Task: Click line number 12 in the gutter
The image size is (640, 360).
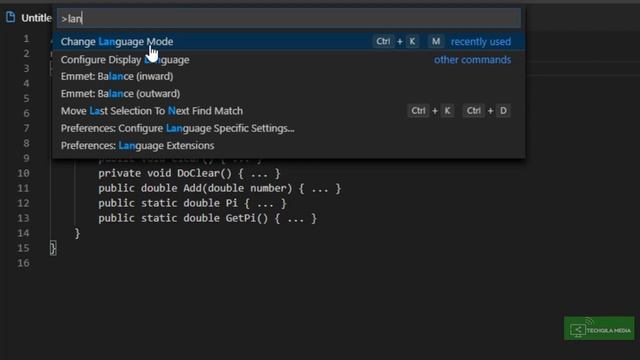Action: click(x=23, y=203)
